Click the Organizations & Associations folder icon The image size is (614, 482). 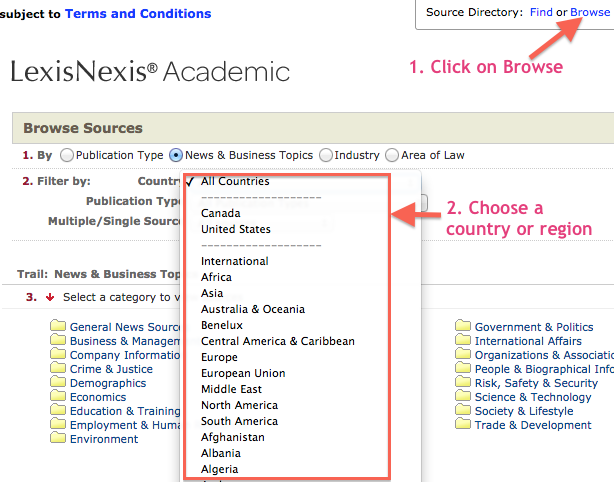coord(463,354)
